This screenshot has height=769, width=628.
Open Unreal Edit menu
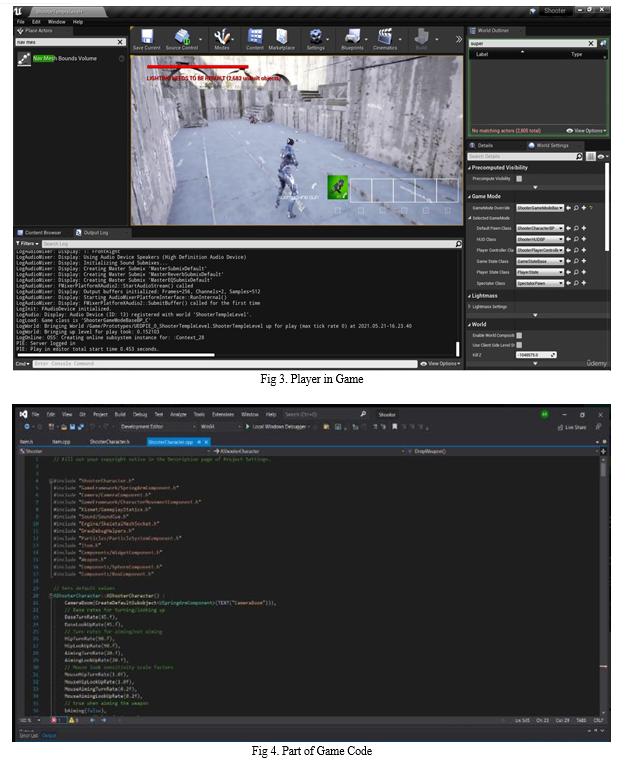36,22
